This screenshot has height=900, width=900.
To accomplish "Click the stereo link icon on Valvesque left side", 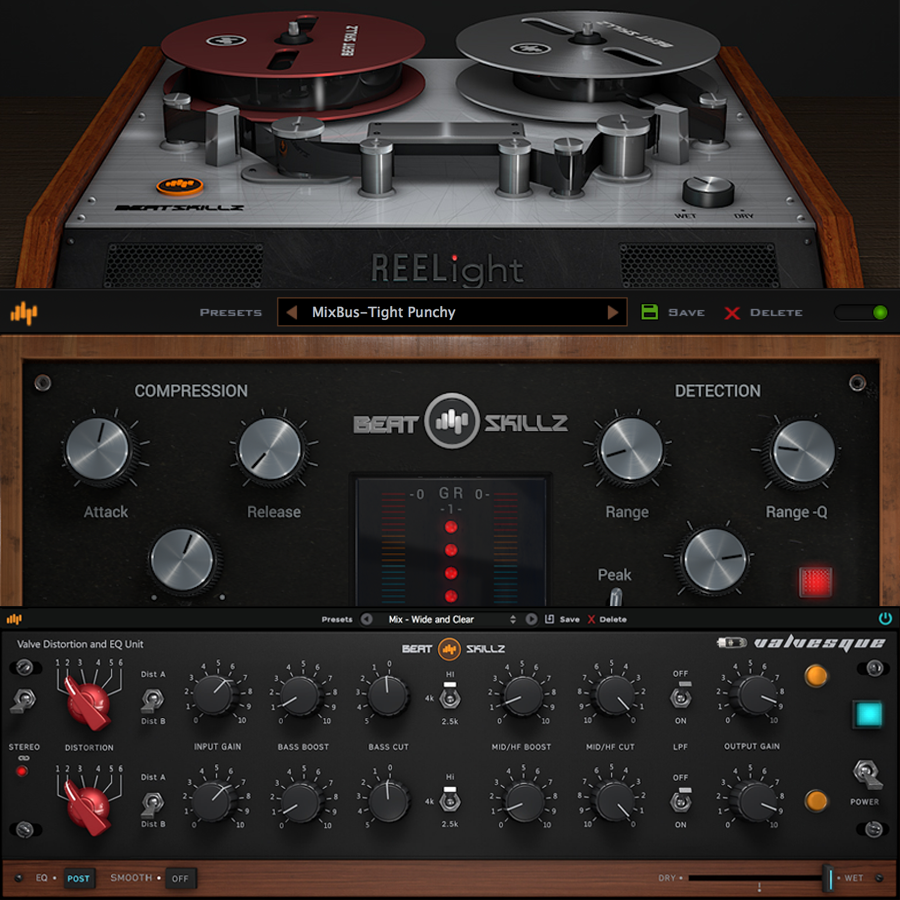I will tap(25, 758).
